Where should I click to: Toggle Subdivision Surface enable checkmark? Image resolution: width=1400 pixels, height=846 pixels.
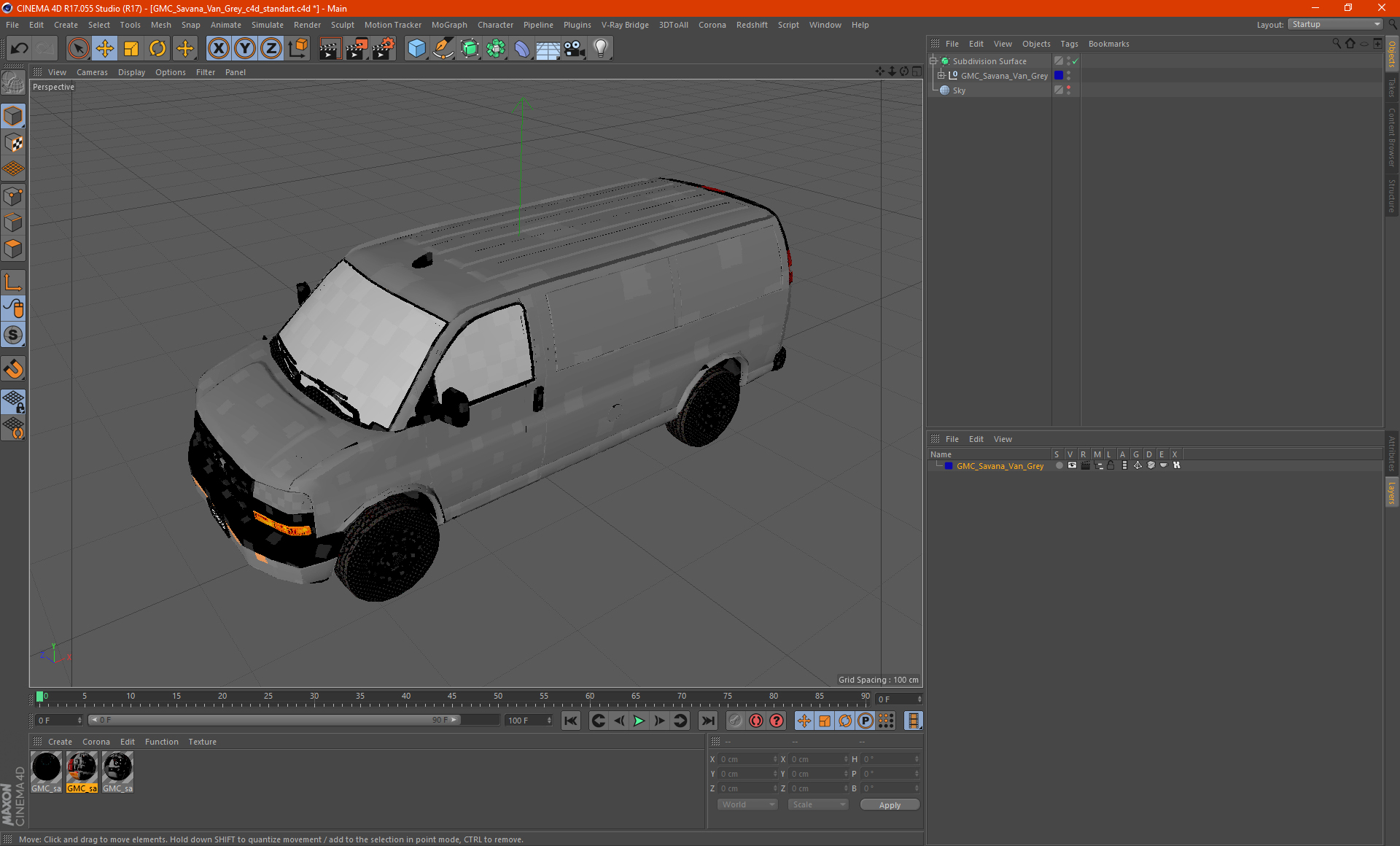(x=1076, y=61)
